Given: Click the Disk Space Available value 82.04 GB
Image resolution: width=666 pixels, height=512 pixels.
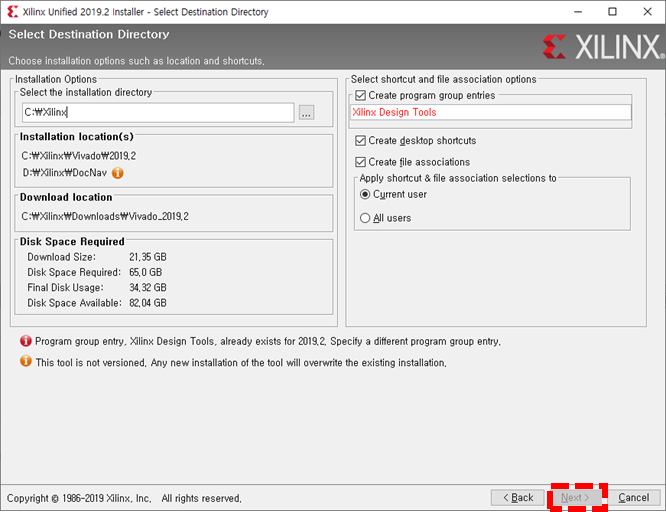Looking at the screenshot, I should pos(148,303).
